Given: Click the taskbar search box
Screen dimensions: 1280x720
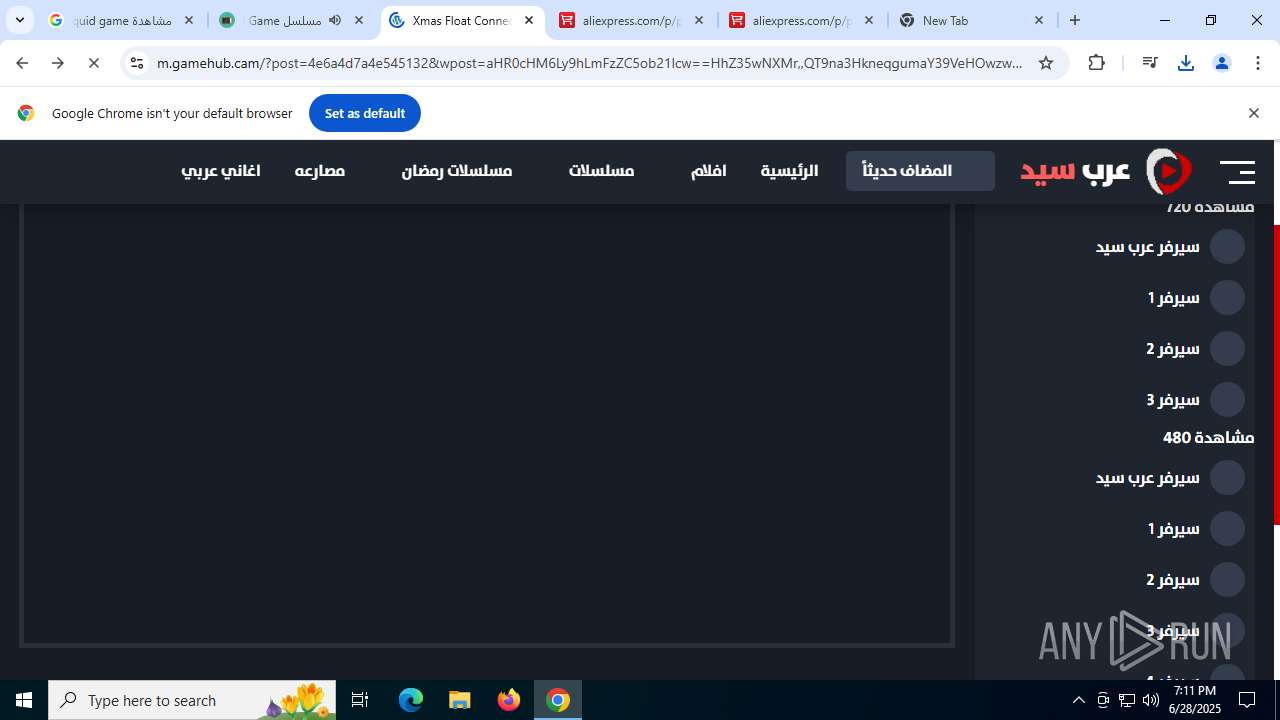Looking at the screenshot, I should click(x=192, y=700).
